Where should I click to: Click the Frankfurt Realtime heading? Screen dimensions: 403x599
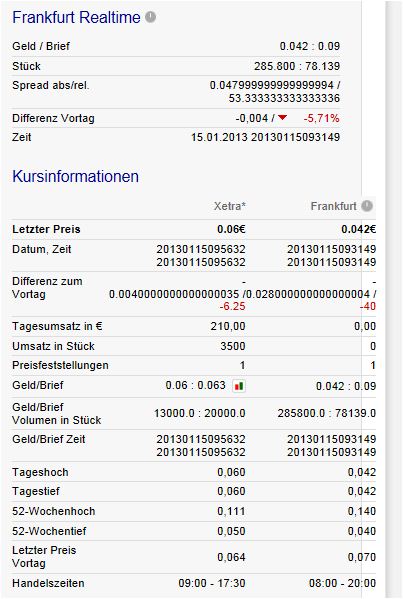pos(76,18)
